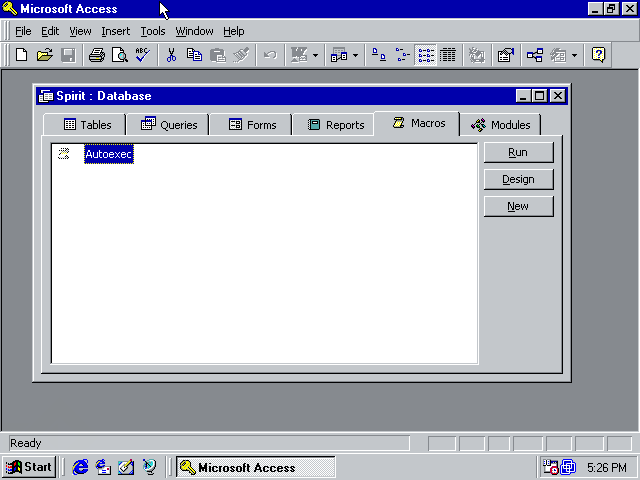Click the Task Scheduler tray icon

[550, 467]
